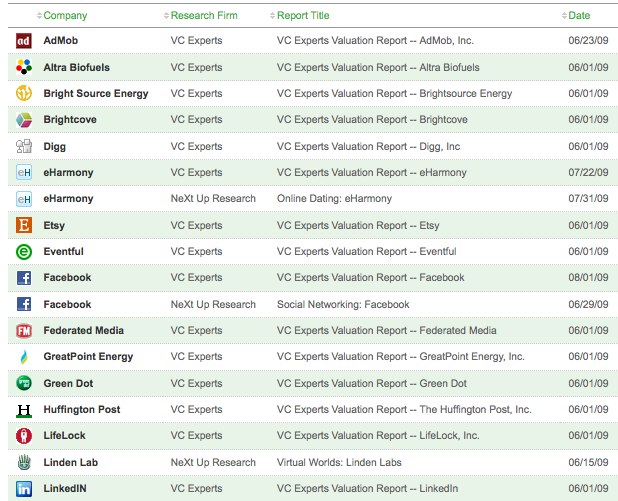Click the Huffington Post H icon
Viewport: 618px width, 501px height.
24,410
